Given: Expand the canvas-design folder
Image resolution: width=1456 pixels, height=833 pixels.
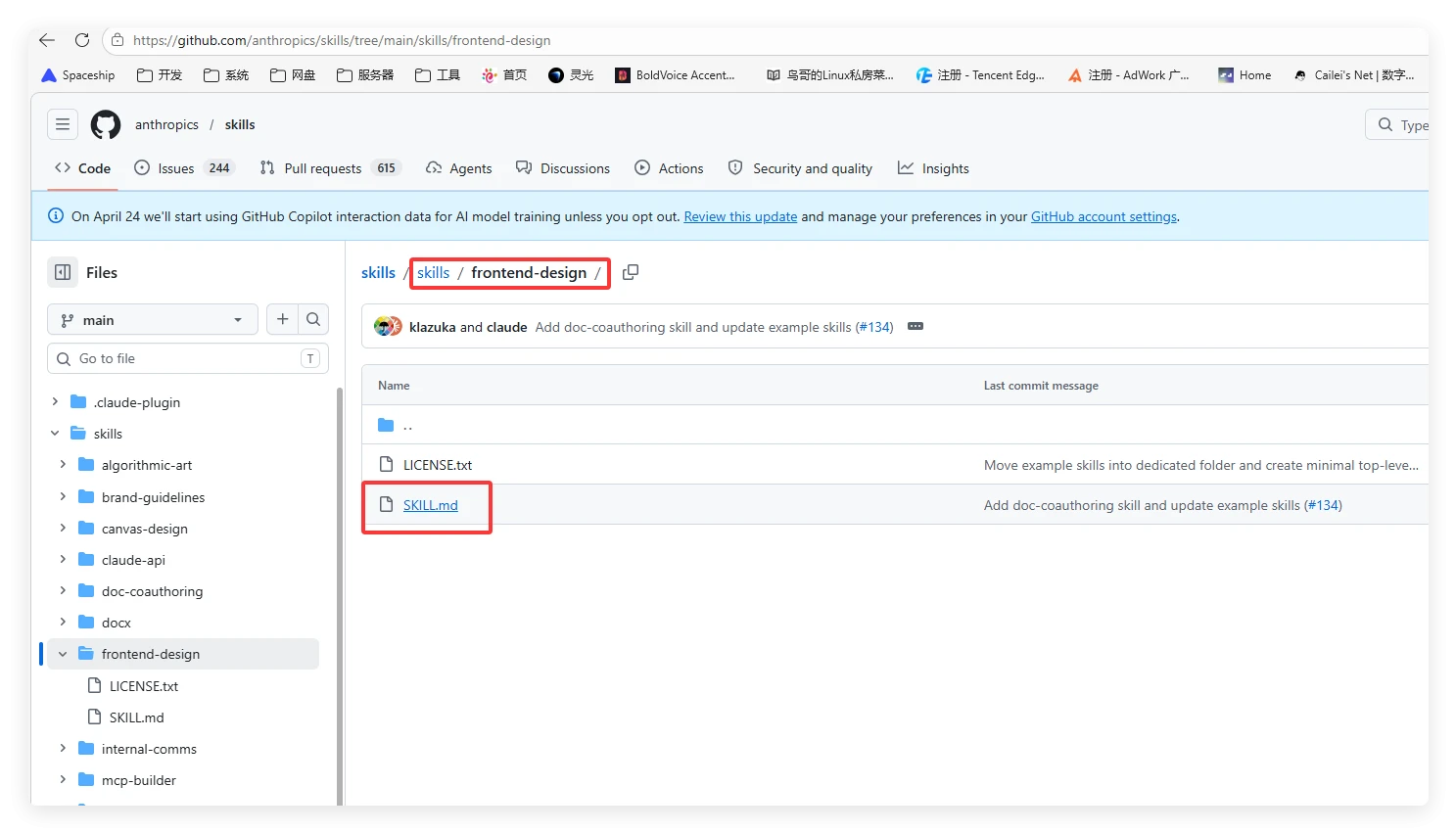Looking at the screenshot, I should [63, 528].
